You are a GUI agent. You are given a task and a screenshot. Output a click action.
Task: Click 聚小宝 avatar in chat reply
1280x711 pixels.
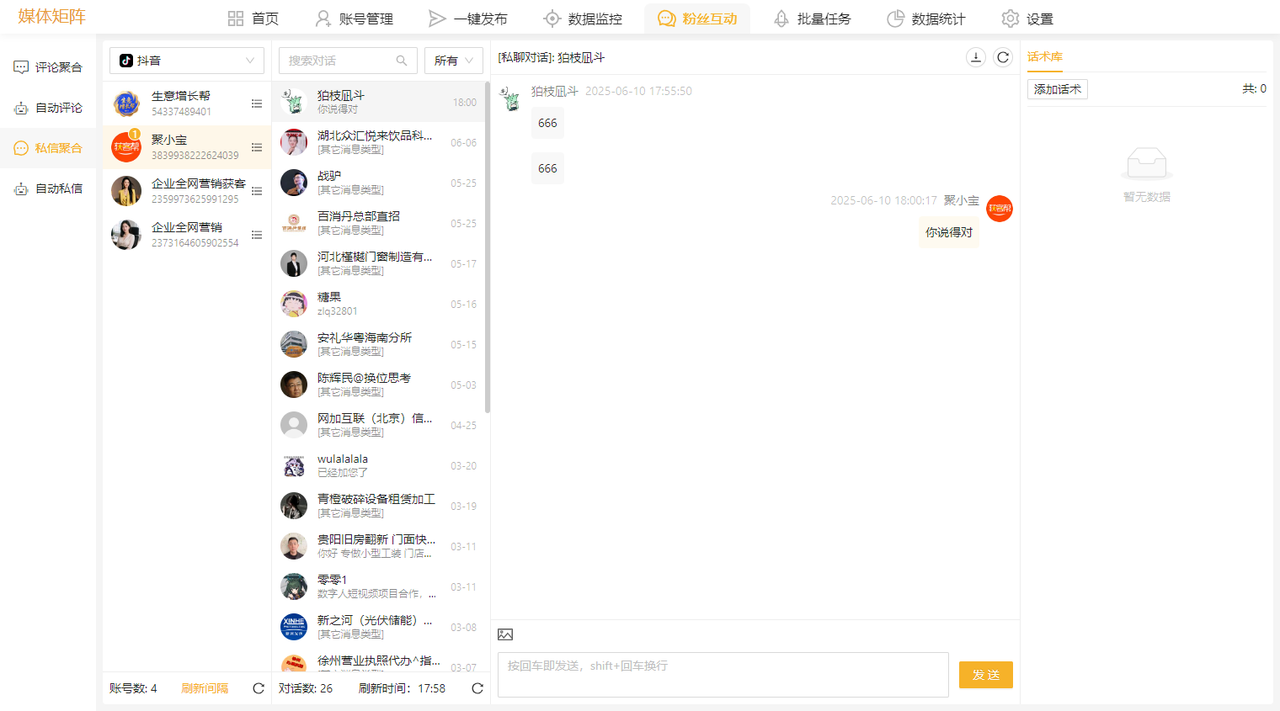(x=999, y=208)
